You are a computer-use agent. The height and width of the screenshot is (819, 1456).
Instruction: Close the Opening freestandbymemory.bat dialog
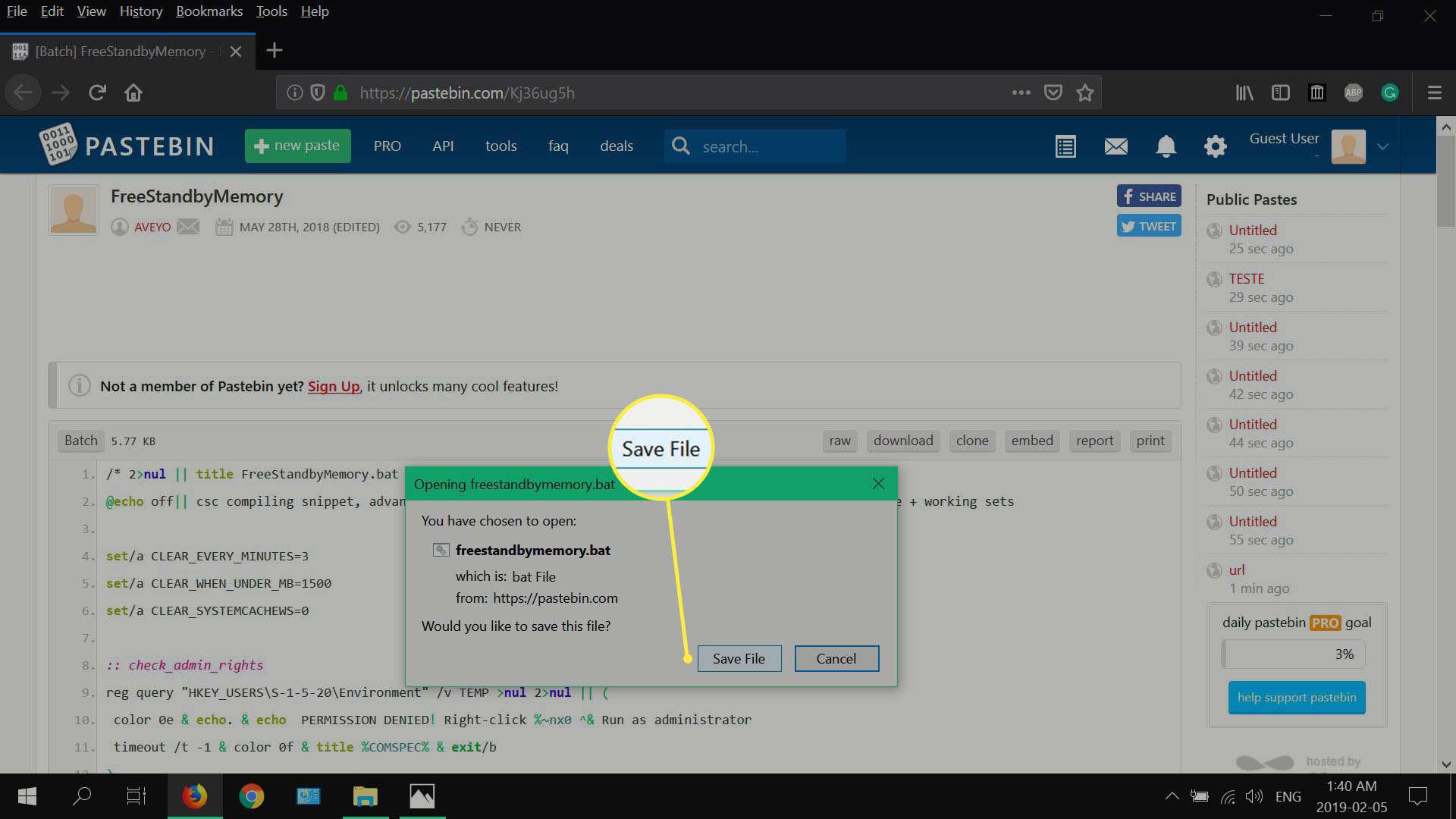coord(878,483)
